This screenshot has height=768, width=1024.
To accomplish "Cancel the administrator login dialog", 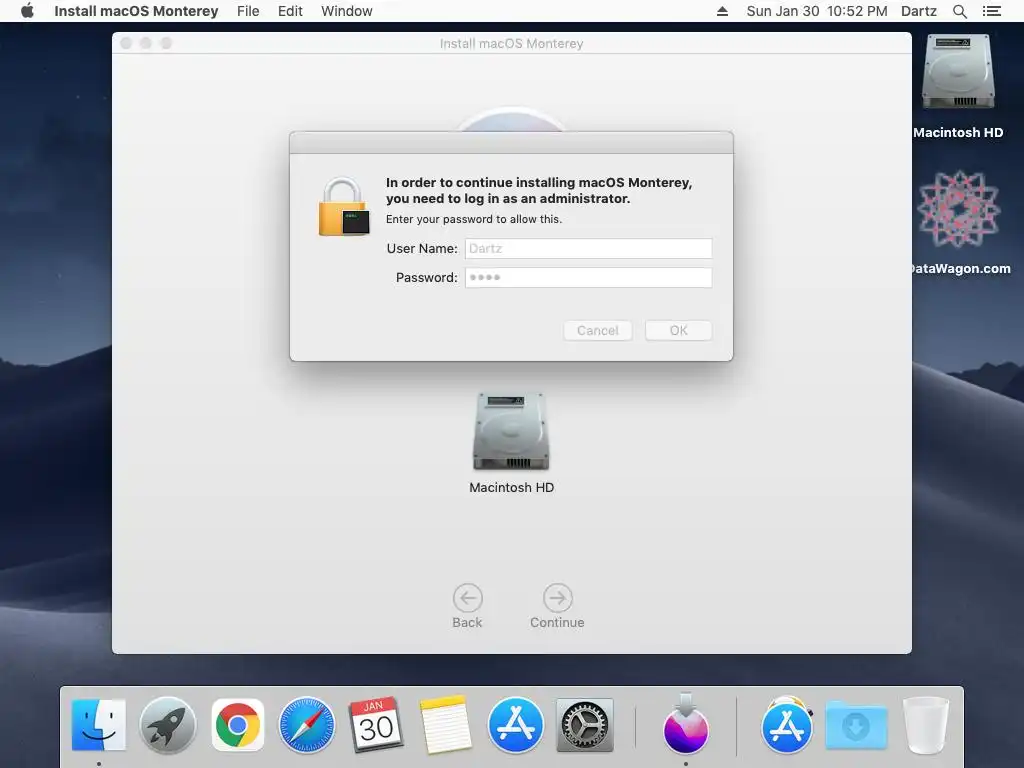I will 598,330.
